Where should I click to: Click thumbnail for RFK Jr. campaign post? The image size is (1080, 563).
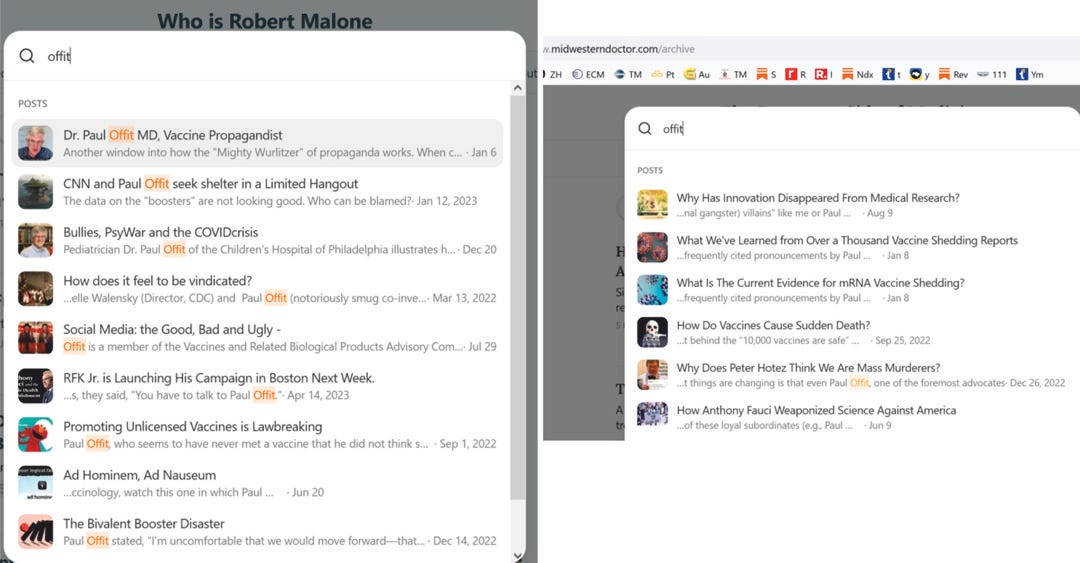[x=35, y=386]
